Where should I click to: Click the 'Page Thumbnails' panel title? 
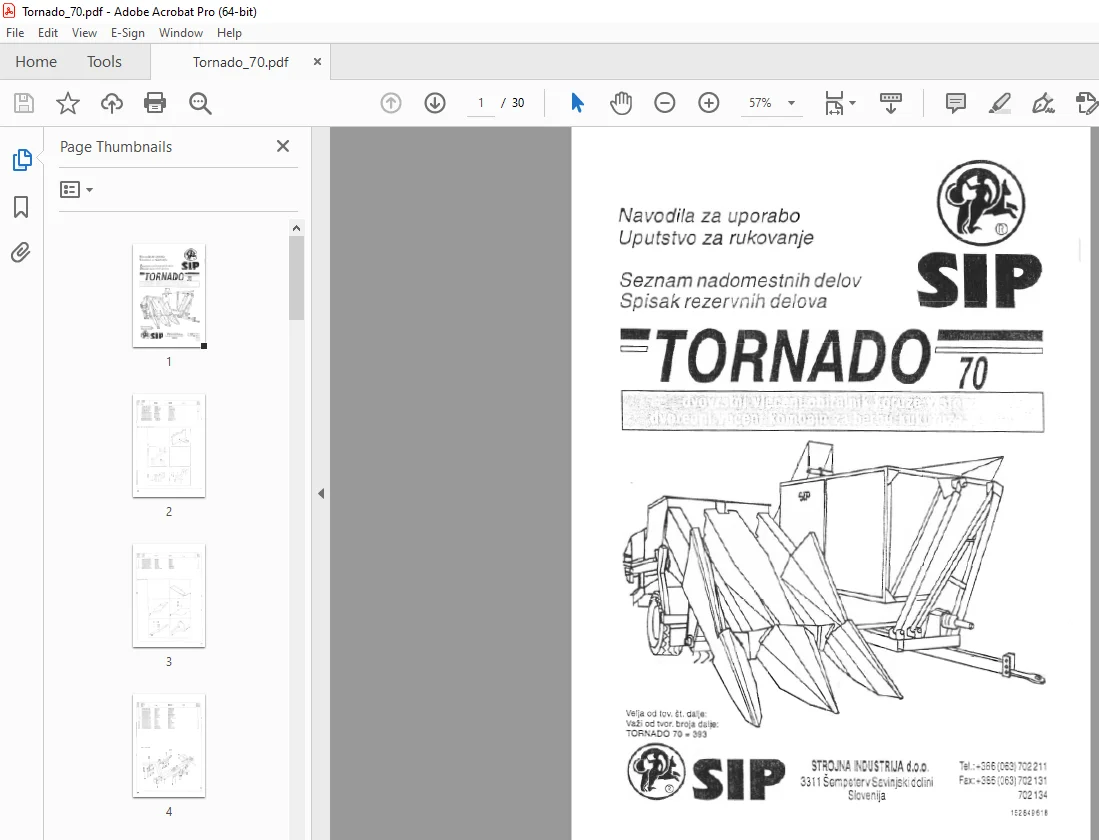116,147
